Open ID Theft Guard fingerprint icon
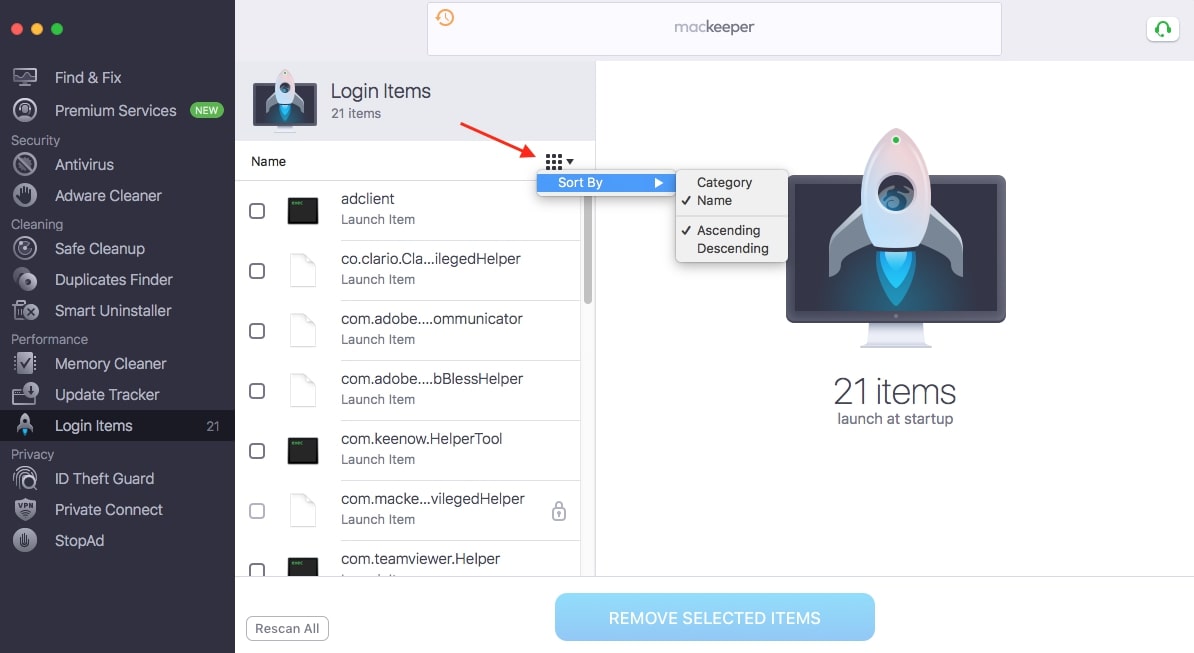The image size is (1194, 653). [x=24, y=479]
